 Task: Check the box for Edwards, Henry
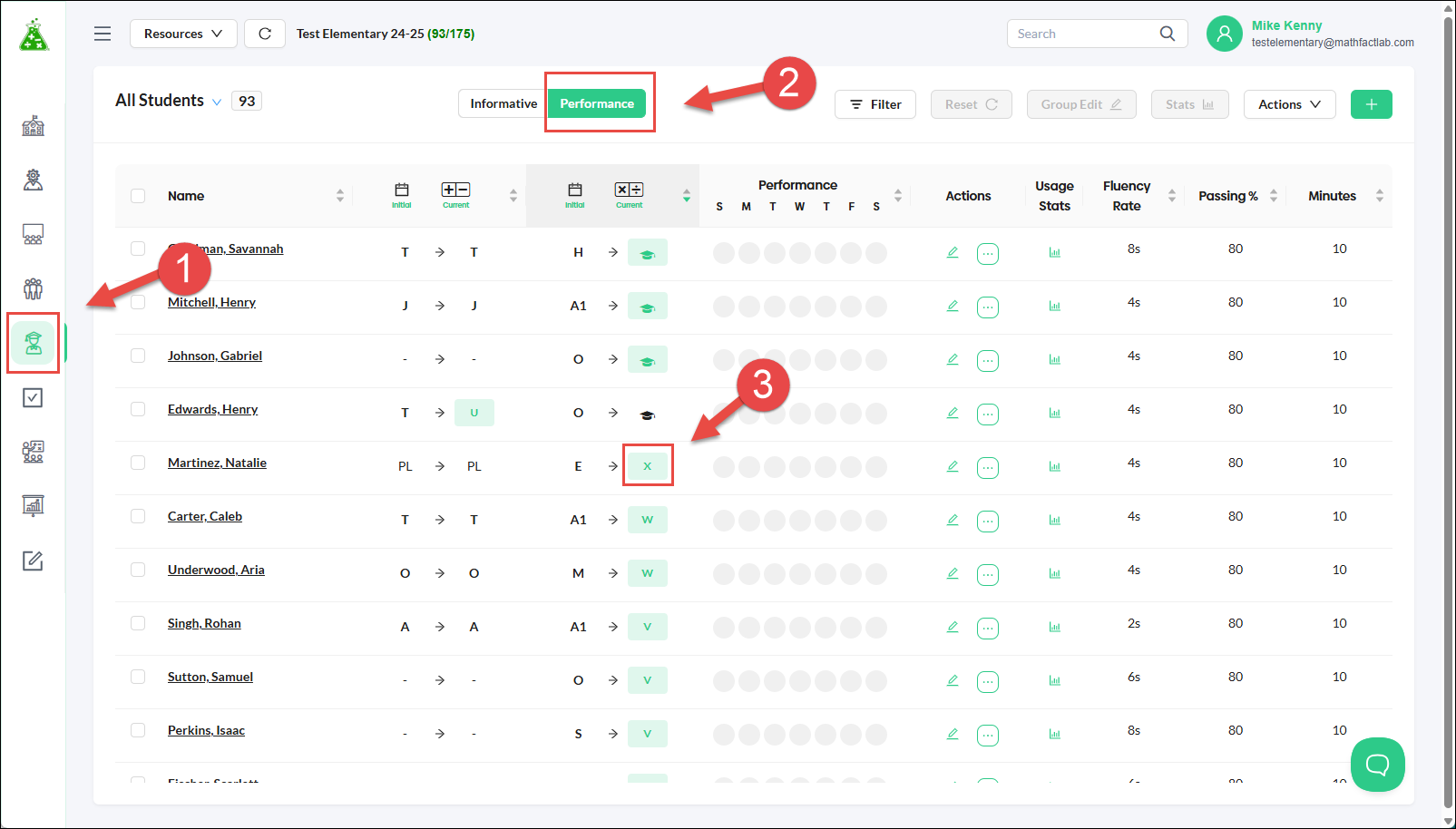coord(138,409)
